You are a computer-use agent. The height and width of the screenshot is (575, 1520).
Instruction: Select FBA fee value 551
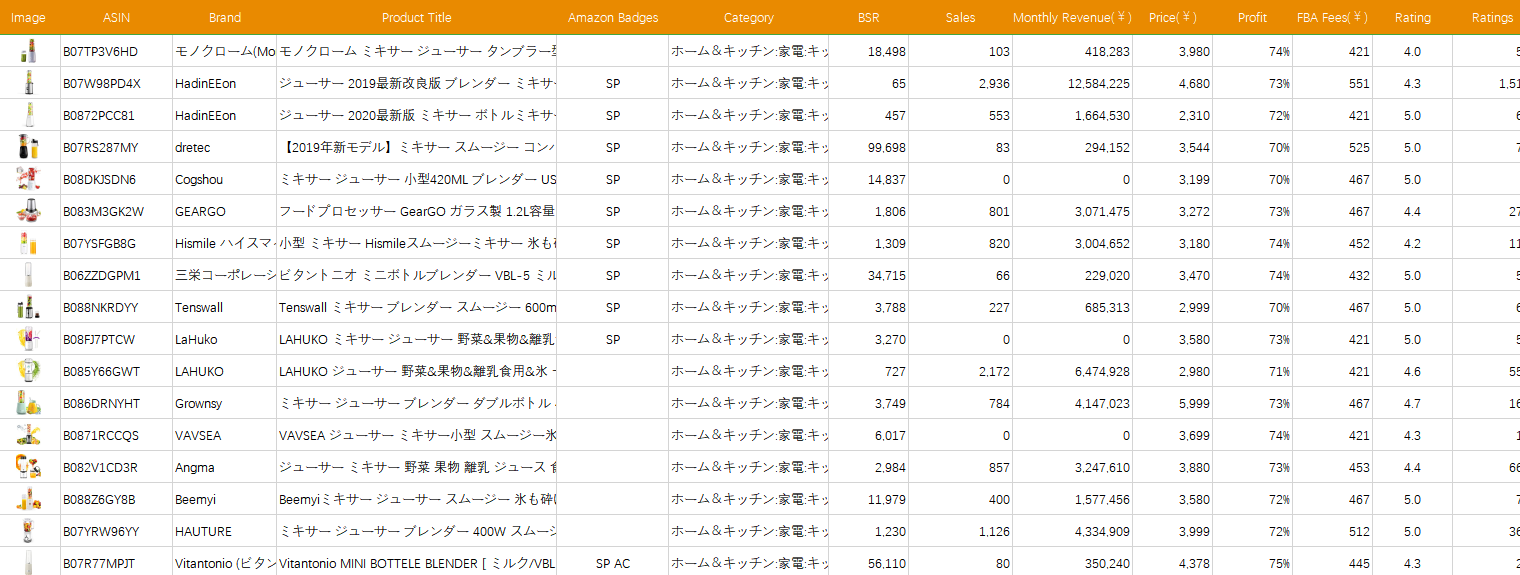point(1359,84)
